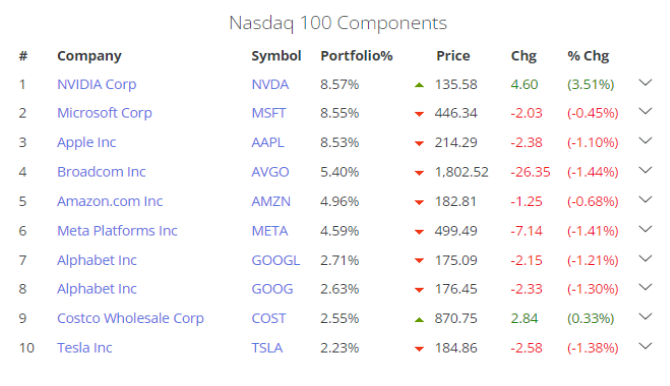670x386 pixels.
Task: Open the Broadcom Inc company link
Action: pyautogui.click(x=101, y=172)
